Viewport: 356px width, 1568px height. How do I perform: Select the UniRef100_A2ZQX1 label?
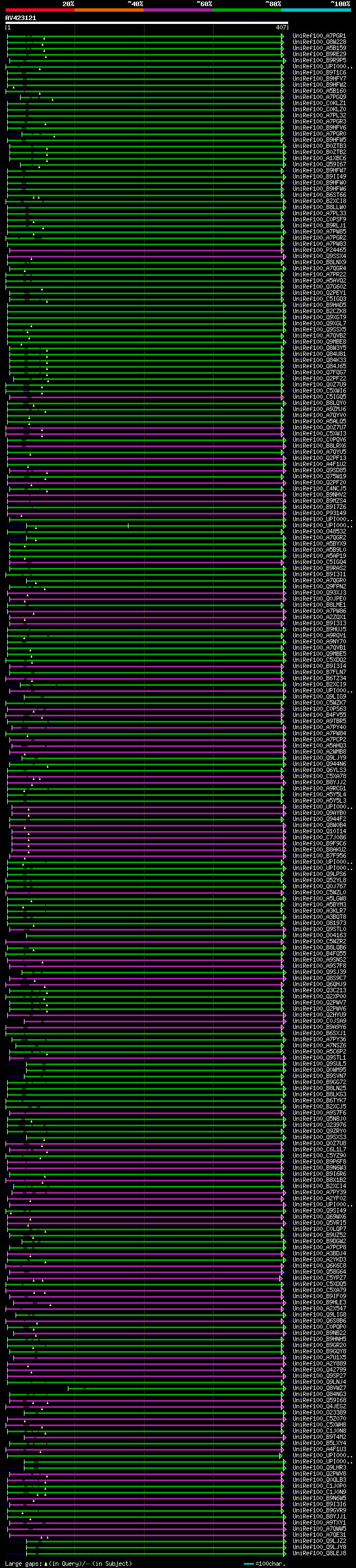319,617
